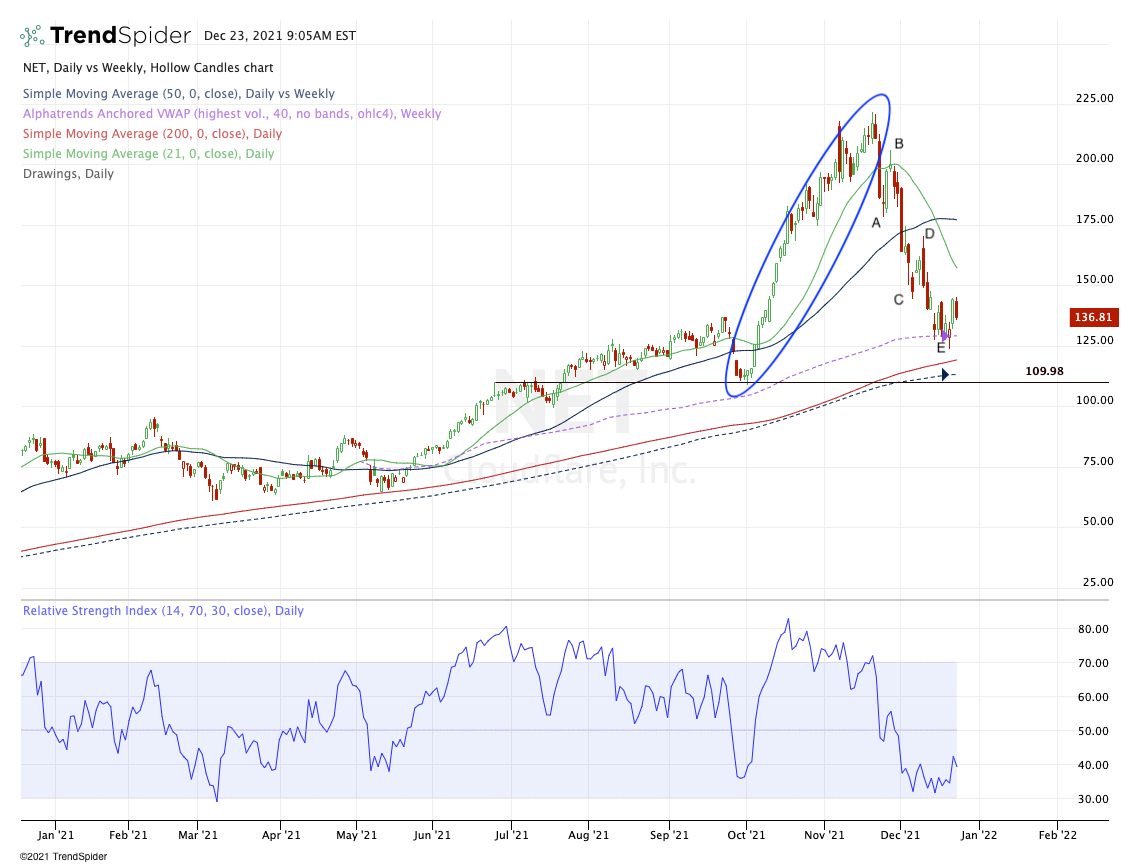This screenshot has height=866, width=1139.
Task: Click the letter 'B' drawing annotation
Action: [899, 144]
